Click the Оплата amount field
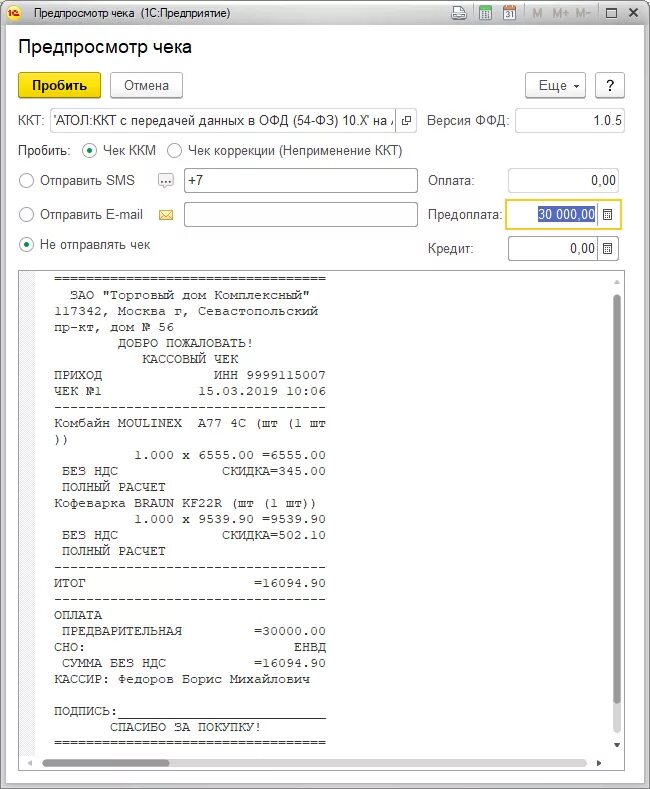The image size is (650, 789). (x=563, y=181)
